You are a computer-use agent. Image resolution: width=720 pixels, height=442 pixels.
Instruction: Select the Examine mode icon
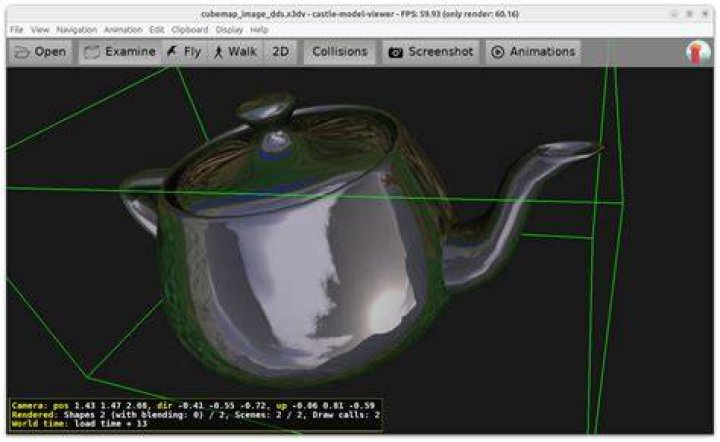pos(92,52)
